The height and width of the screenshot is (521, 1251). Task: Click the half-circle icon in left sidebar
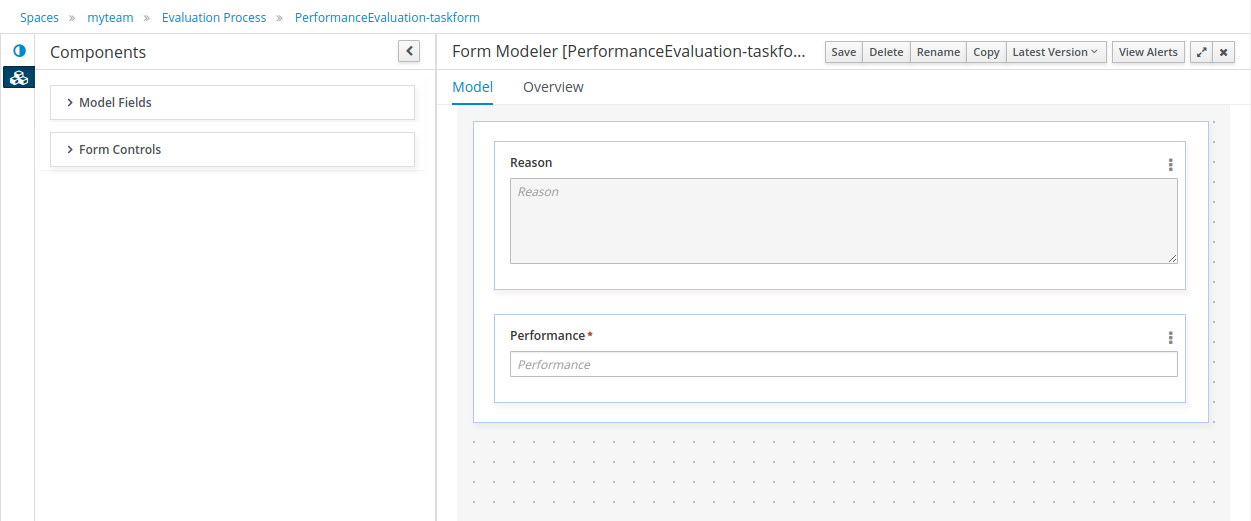pos(19,51)
